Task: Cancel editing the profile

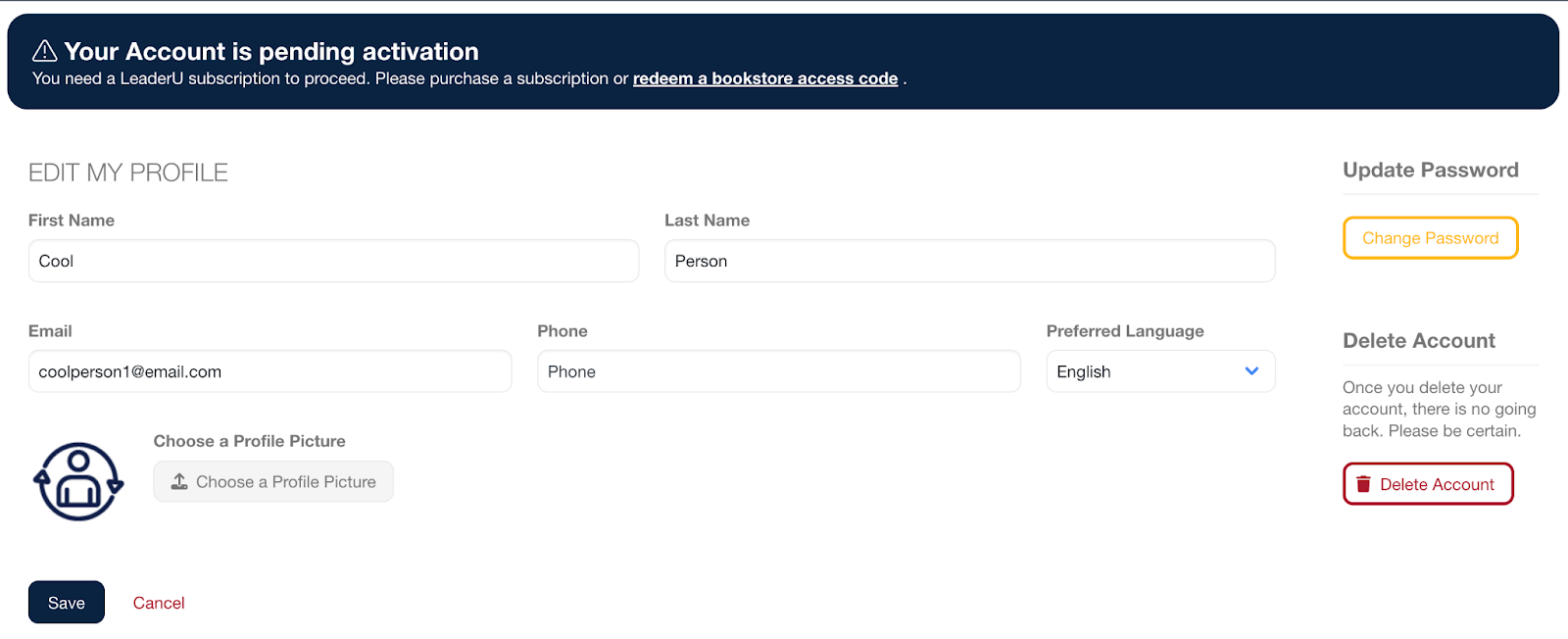Action: pos(159,603)
